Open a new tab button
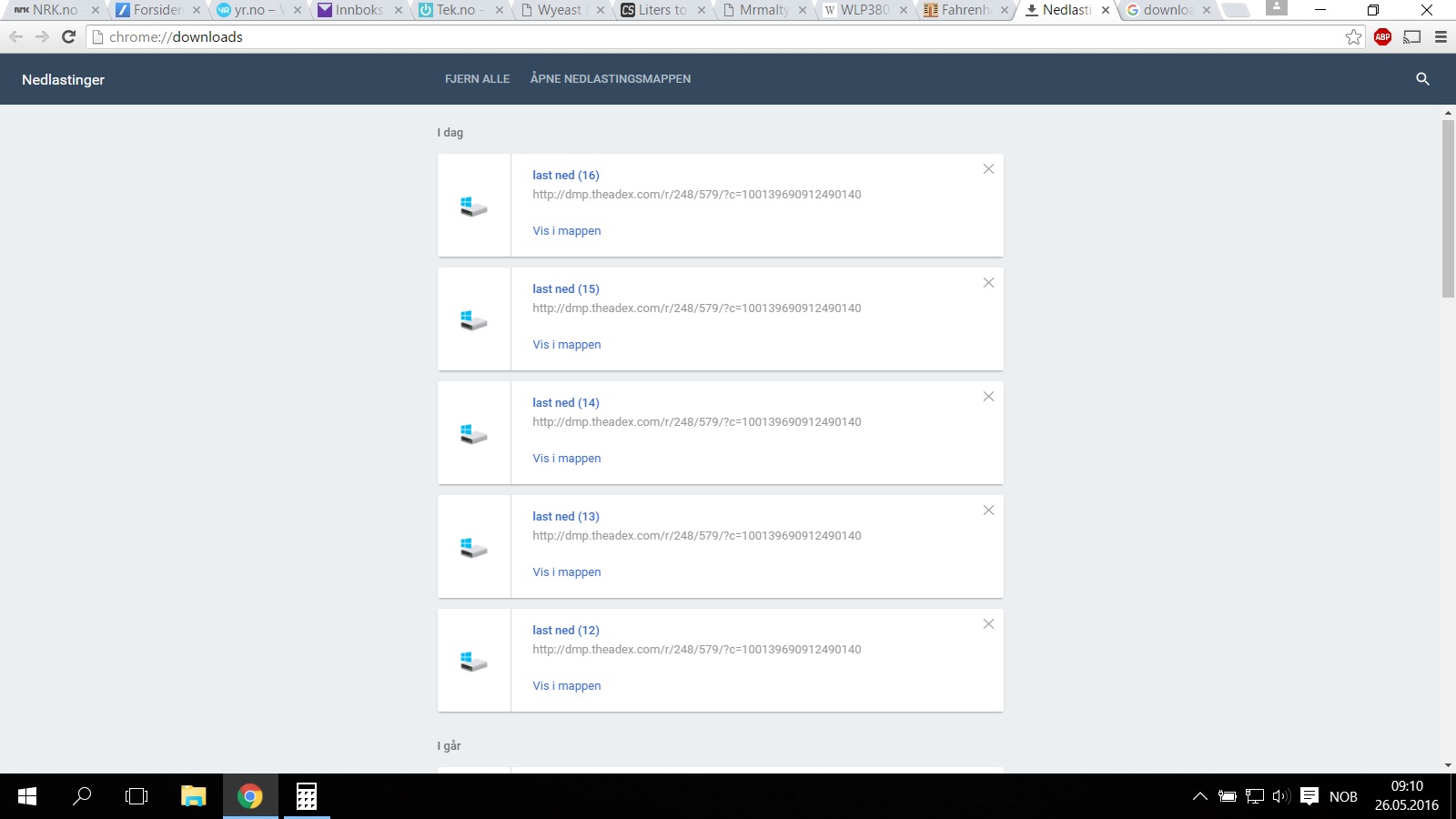Screen dimensions: 1456x819 coord(1235,10)
